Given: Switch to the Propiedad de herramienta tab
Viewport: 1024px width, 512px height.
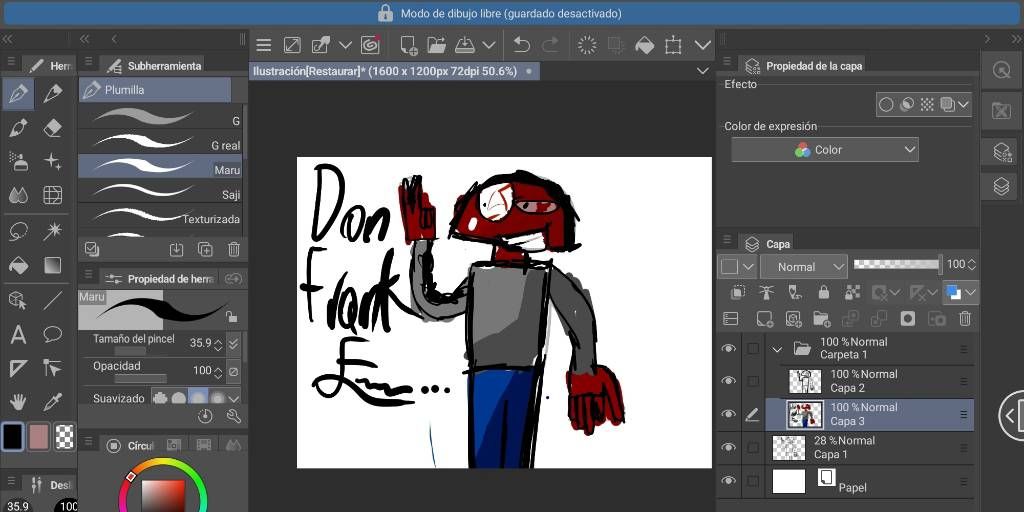Looking at the screenshot, I should tap(160, 279).
